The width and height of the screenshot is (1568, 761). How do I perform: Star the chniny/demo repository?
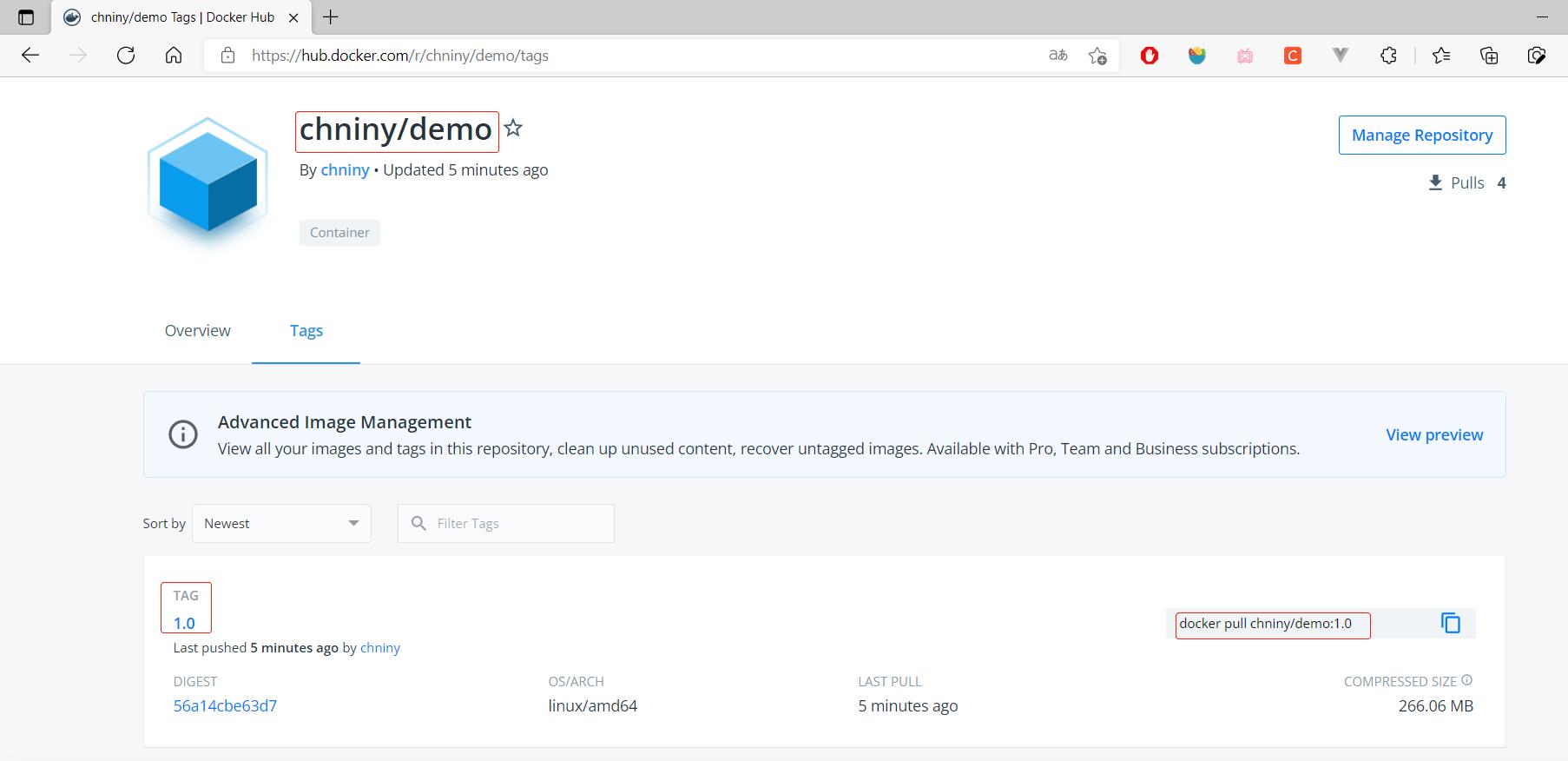click(x=513, y=129)
